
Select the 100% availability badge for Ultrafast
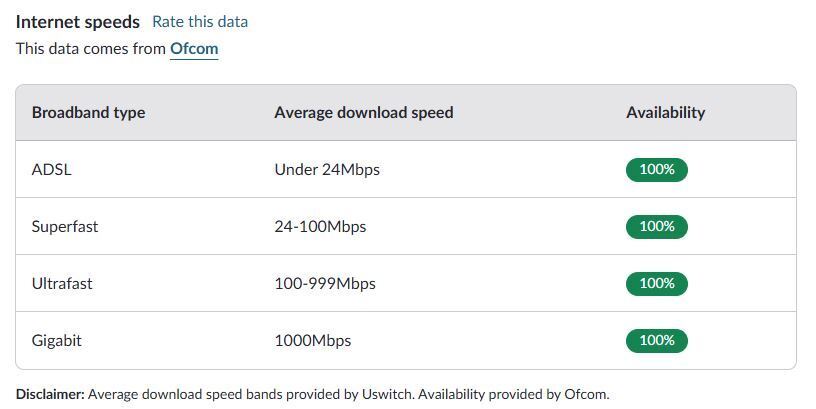click(657, 283)
